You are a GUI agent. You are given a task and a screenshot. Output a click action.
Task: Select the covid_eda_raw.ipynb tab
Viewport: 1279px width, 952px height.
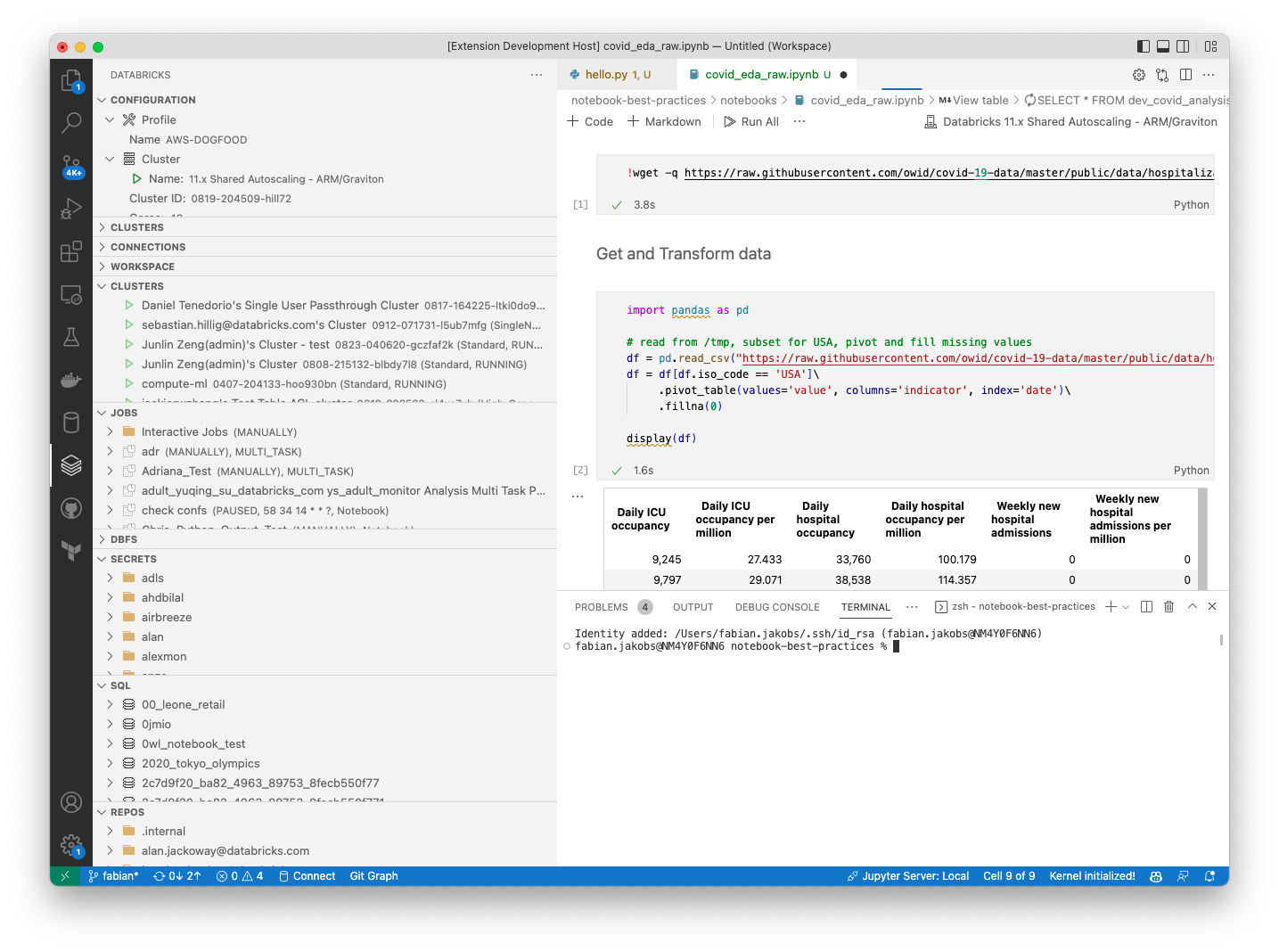[767, 75]
